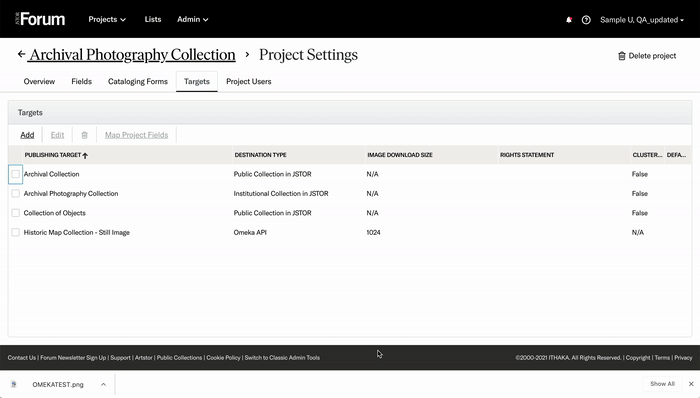Switch to the Fields tab

click(x=81, y=81)
